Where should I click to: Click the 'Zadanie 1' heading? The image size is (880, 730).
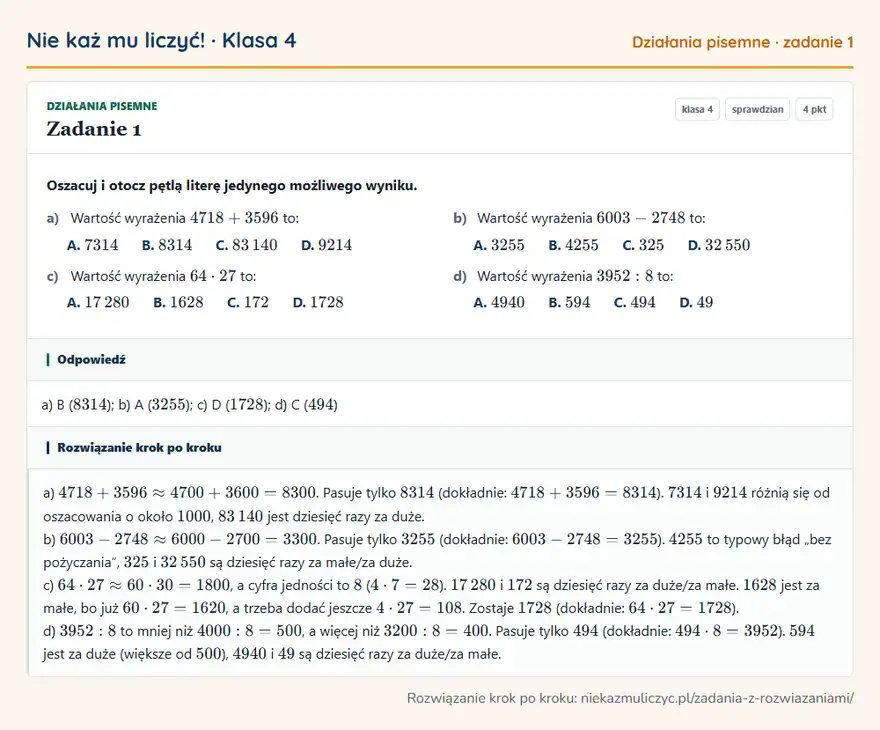coord(94,129)
